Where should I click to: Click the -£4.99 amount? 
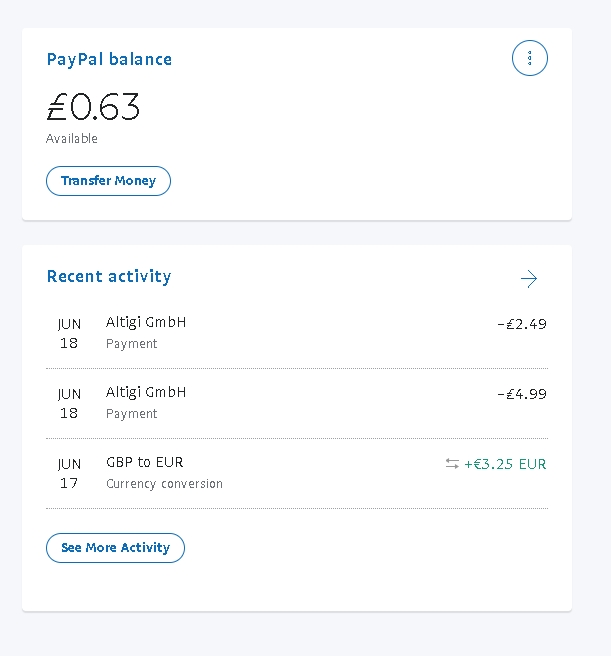[x=522, y=394]
